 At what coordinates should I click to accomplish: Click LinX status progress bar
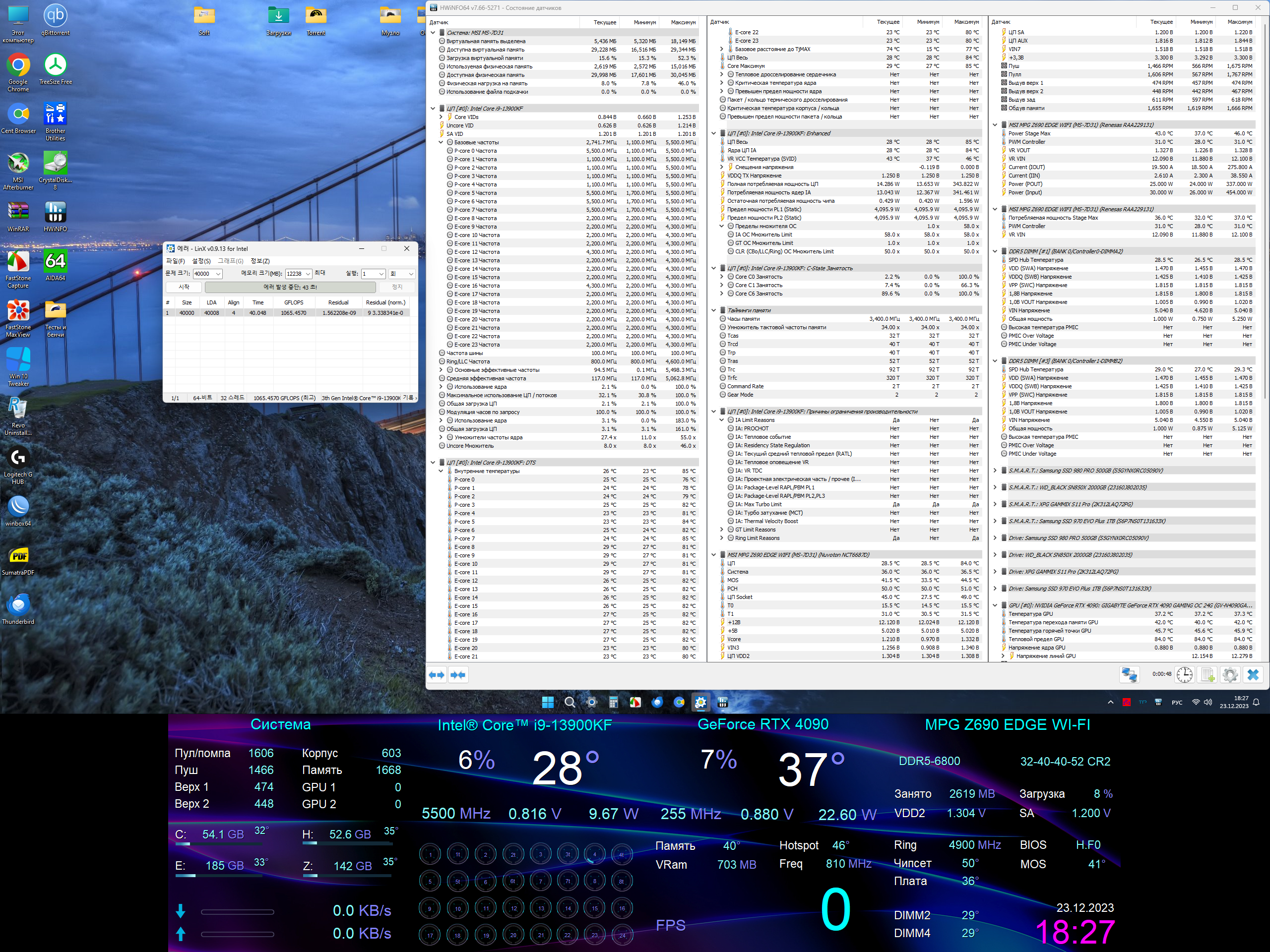click(290, 287)
